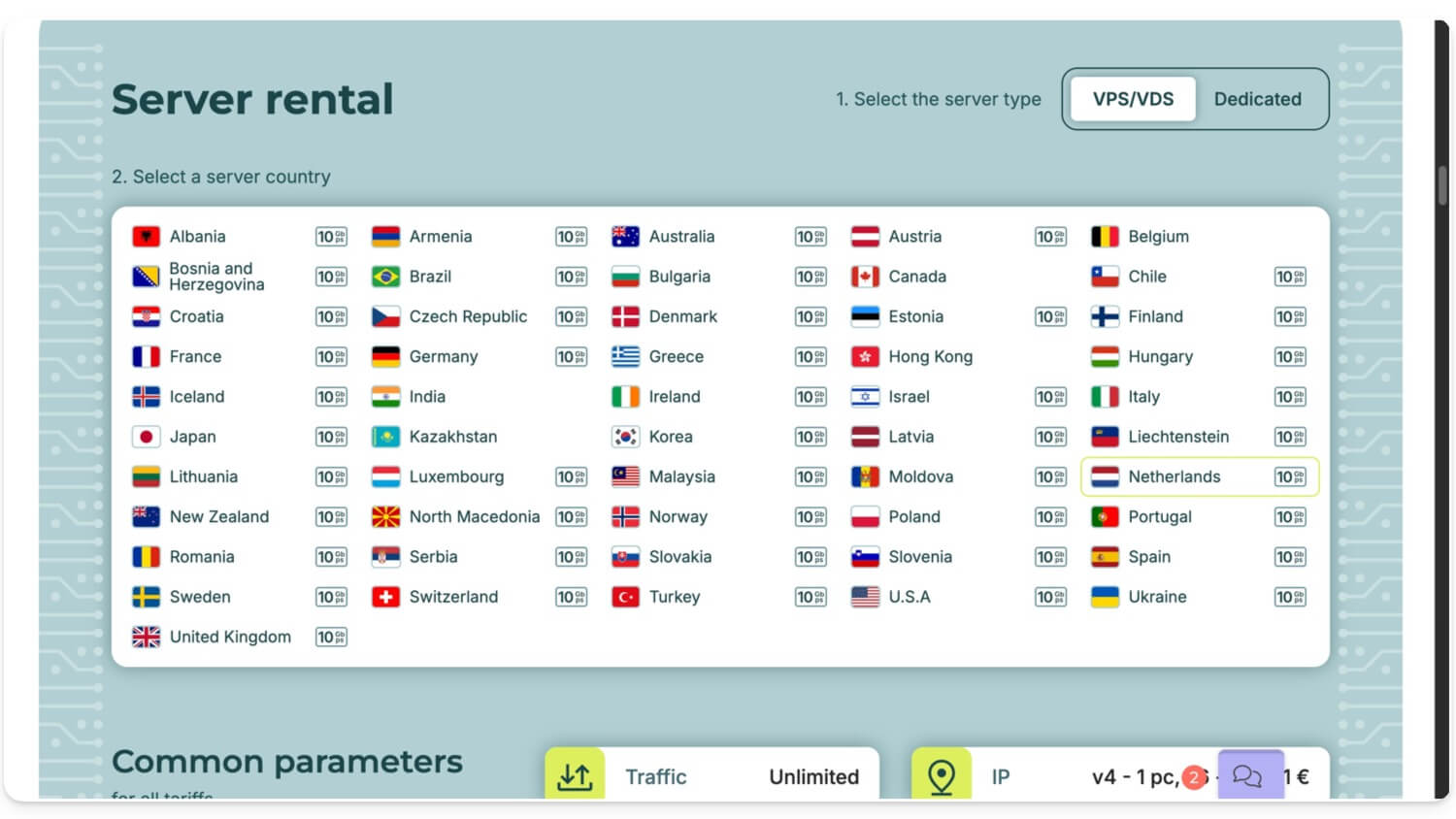The width and height of the screenshot is (1456, 819).
Task: Click the Turkey flag icon
Action: [625, 597]
